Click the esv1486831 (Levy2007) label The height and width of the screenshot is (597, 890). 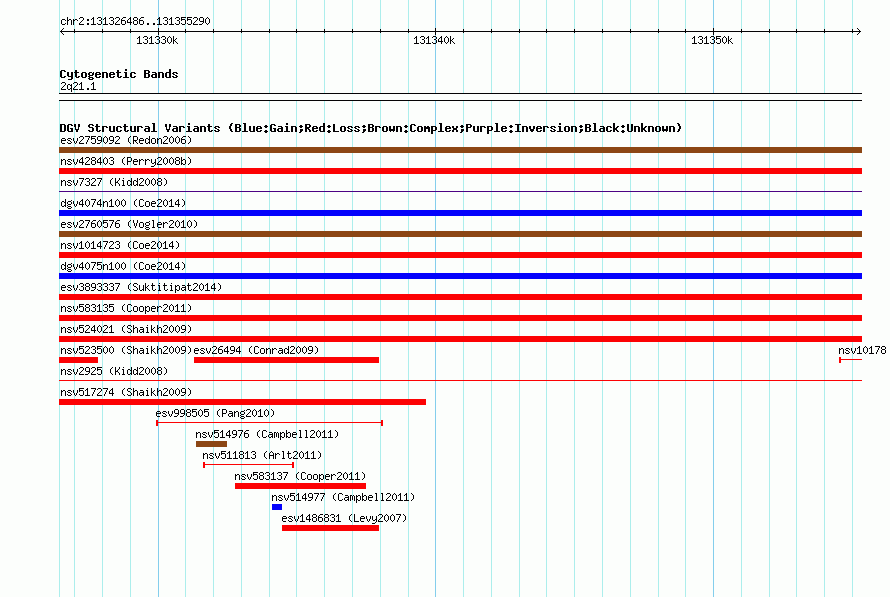pos(344,518)
